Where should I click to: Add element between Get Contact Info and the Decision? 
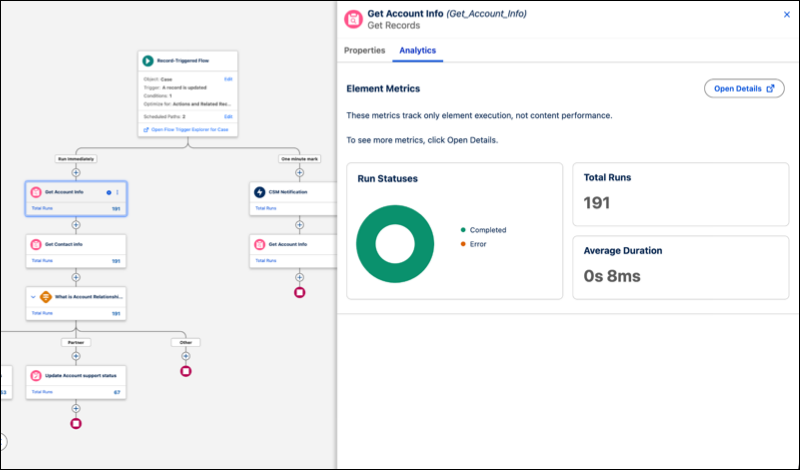(76, 277)
